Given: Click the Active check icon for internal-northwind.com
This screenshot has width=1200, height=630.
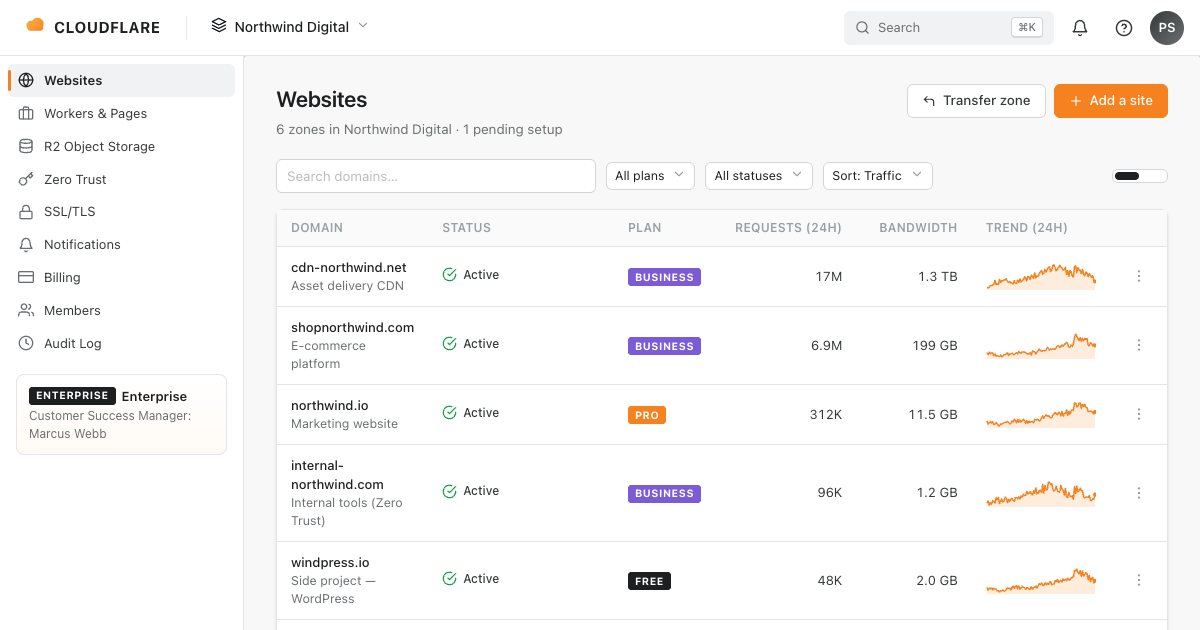Looking at the screenshot, I should (450, 491).
